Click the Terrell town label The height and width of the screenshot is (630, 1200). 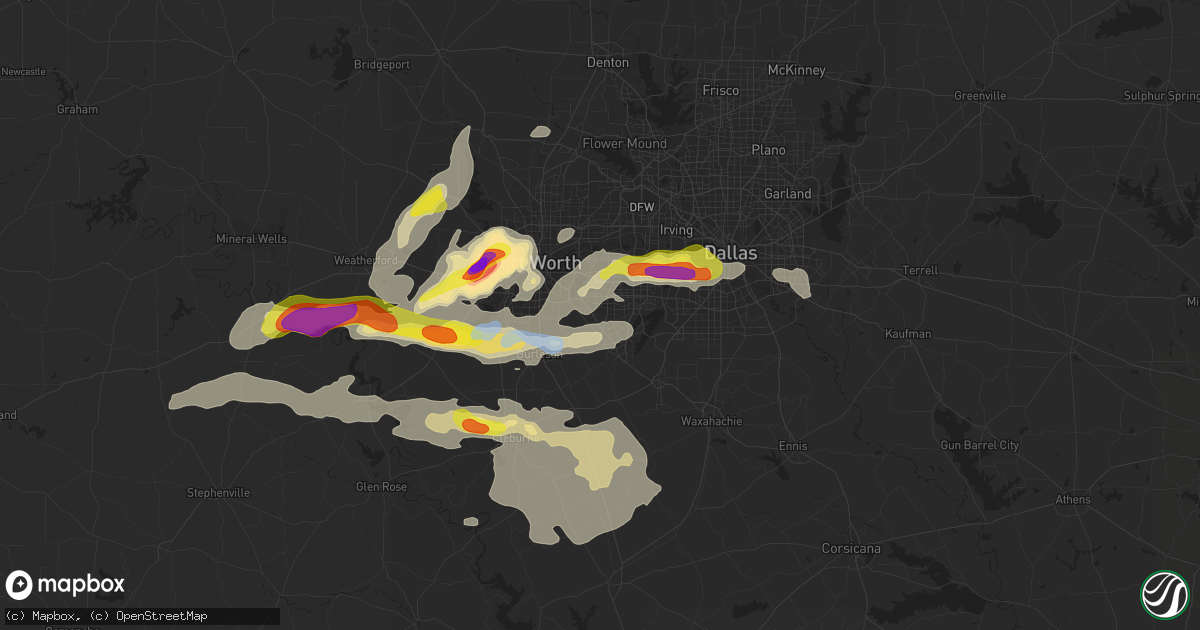(920, 270)
